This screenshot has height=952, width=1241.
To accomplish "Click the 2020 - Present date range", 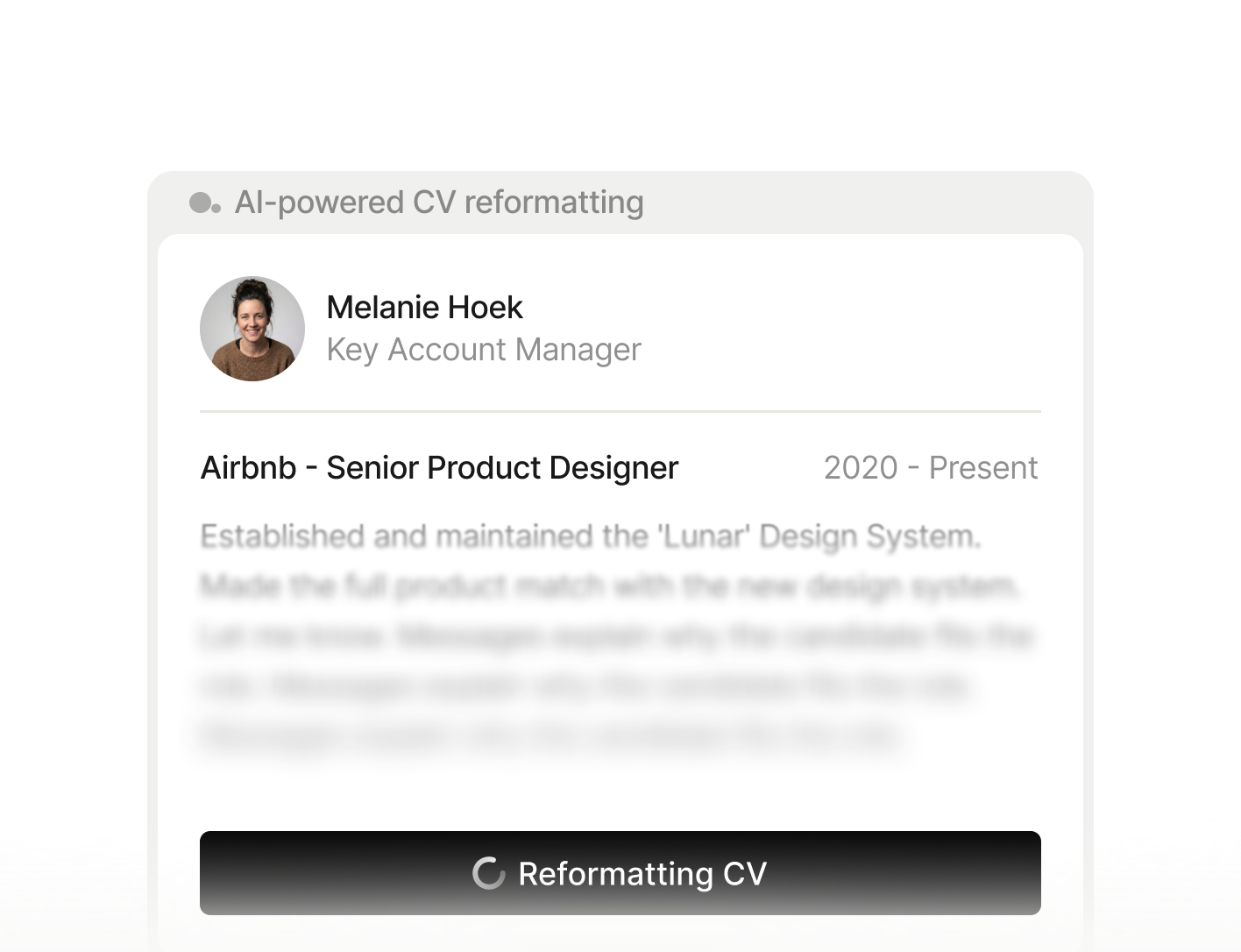I will [x=931, y=467].
